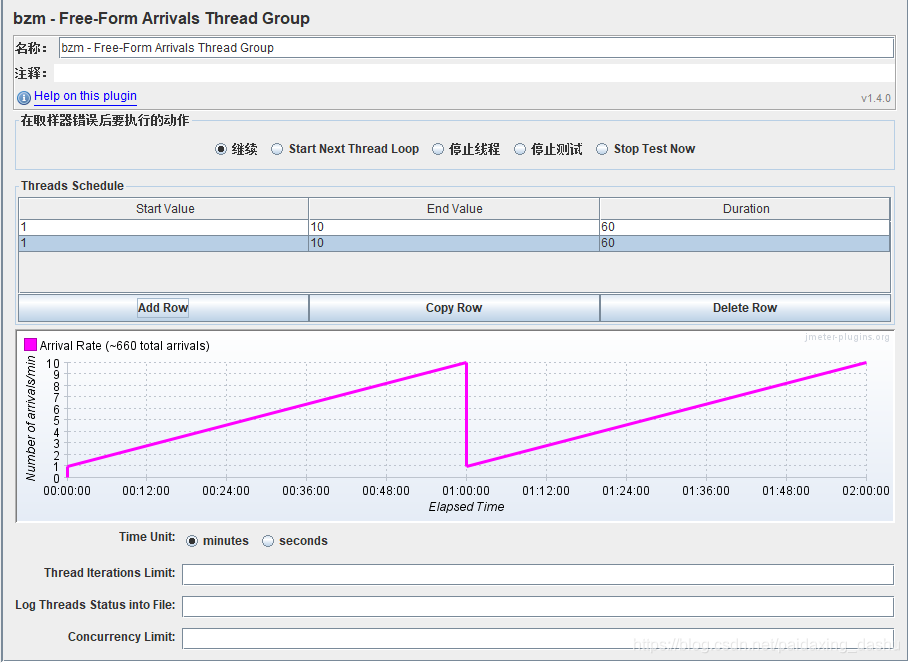Click the magenta Arrival Rate legend swatch
The image size is (909, 663).
[30, 345]
